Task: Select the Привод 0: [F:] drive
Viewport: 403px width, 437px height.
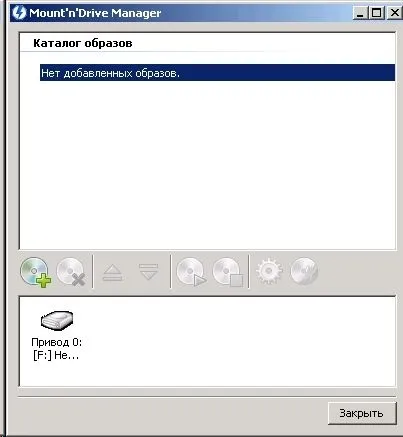Action: [x=56, y=335]
